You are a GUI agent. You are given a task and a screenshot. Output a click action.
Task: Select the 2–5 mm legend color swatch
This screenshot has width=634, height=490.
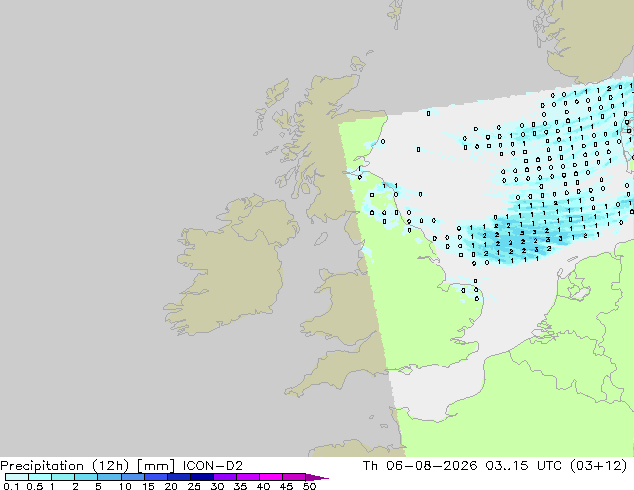[86, 477]
